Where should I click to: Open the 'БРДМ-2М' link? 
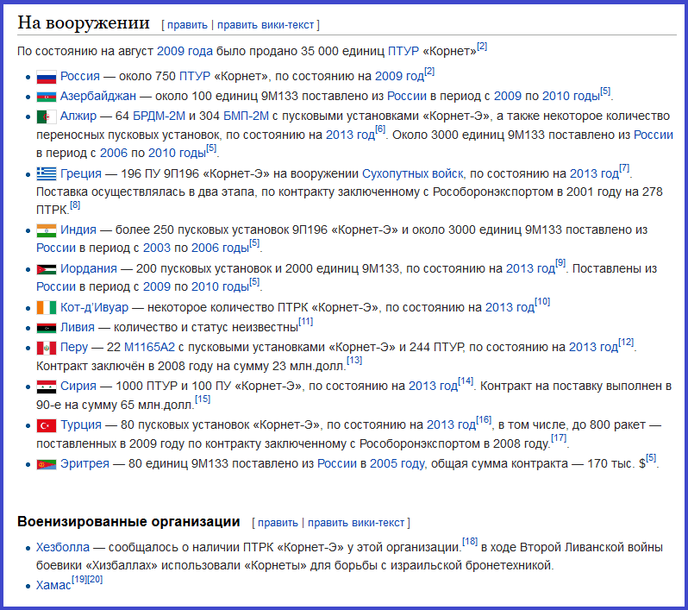point(159,116)
